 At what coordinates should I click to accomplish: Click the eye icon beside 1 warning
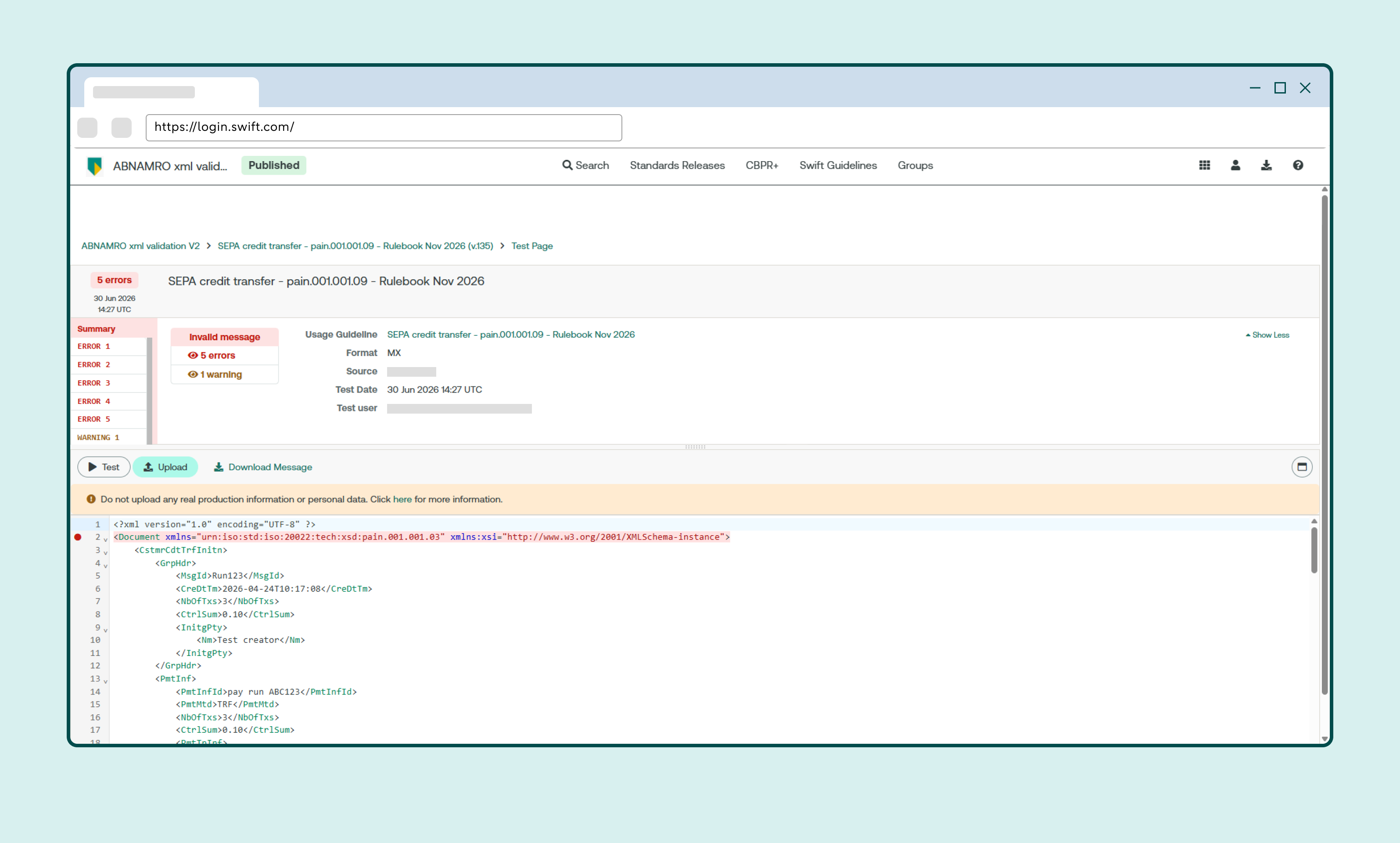(193, 375)
